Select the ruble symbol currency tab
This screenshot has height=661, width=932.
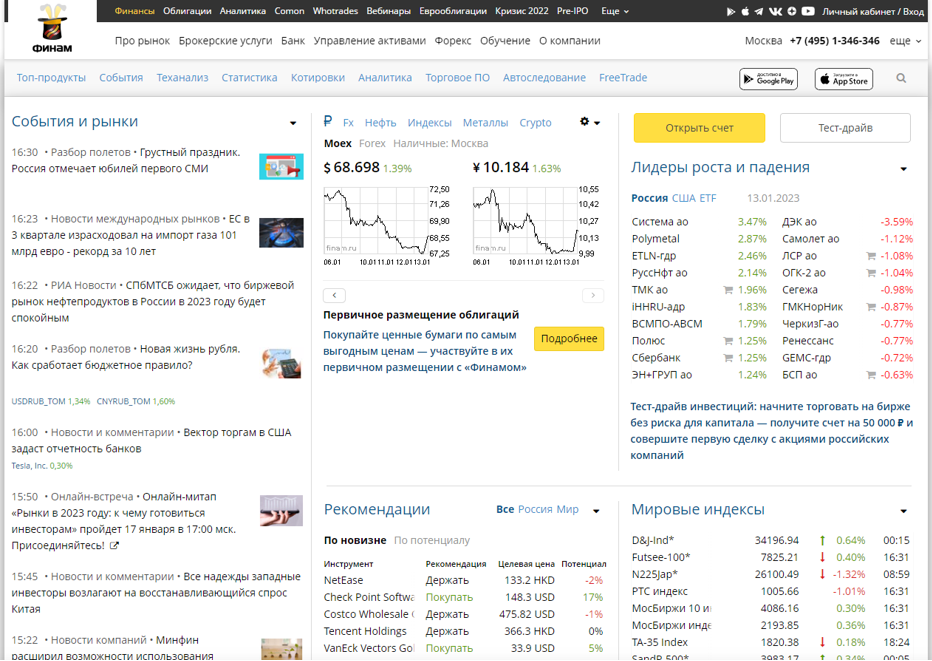click(328, 122)
